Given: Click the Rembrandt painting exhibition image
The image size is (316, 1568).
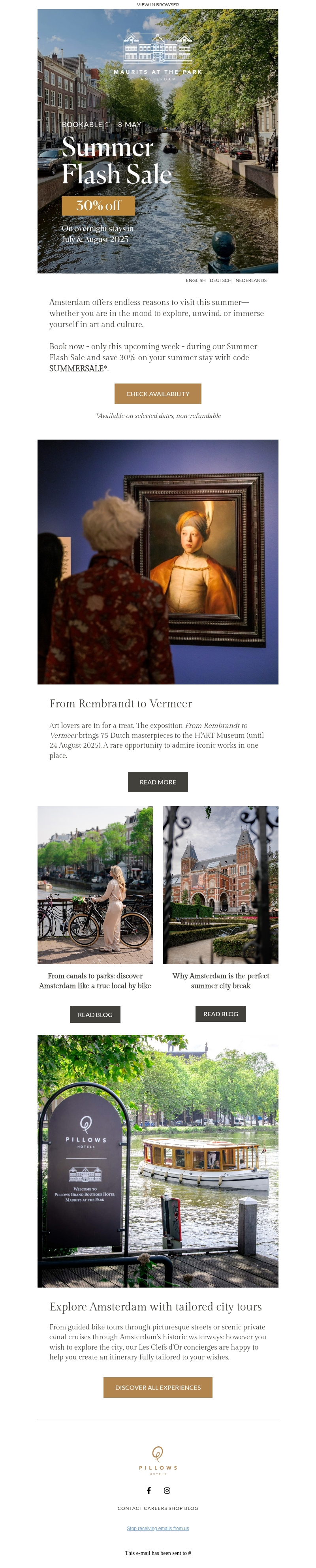Looking at the screenshot, I should pyautogui.click(x=158, y=562).
